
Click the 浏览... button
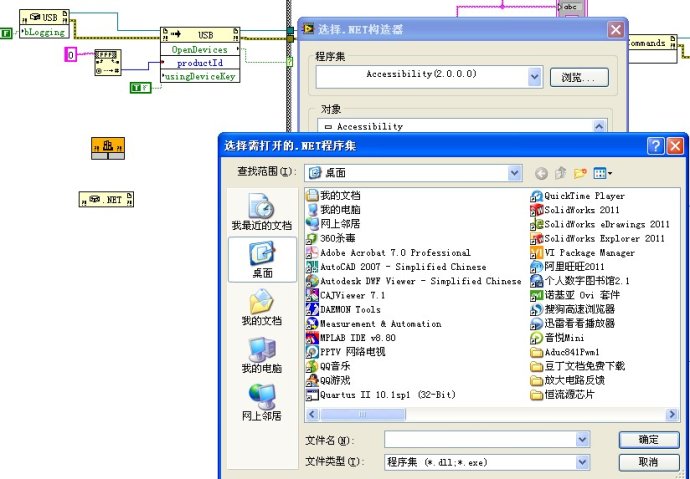[579, 77]
